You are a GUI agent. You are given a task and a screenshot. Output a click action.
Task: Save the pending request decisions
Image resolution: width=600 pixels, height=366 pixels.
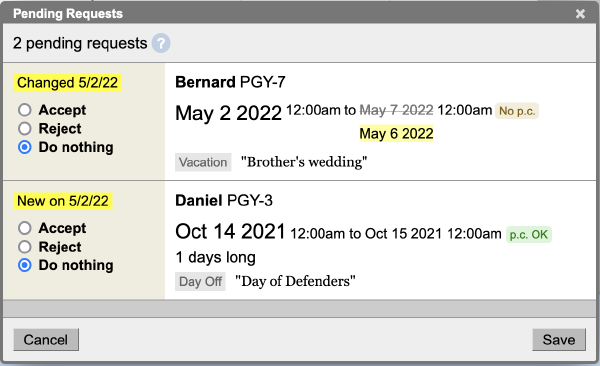click(x=559, y=340)
